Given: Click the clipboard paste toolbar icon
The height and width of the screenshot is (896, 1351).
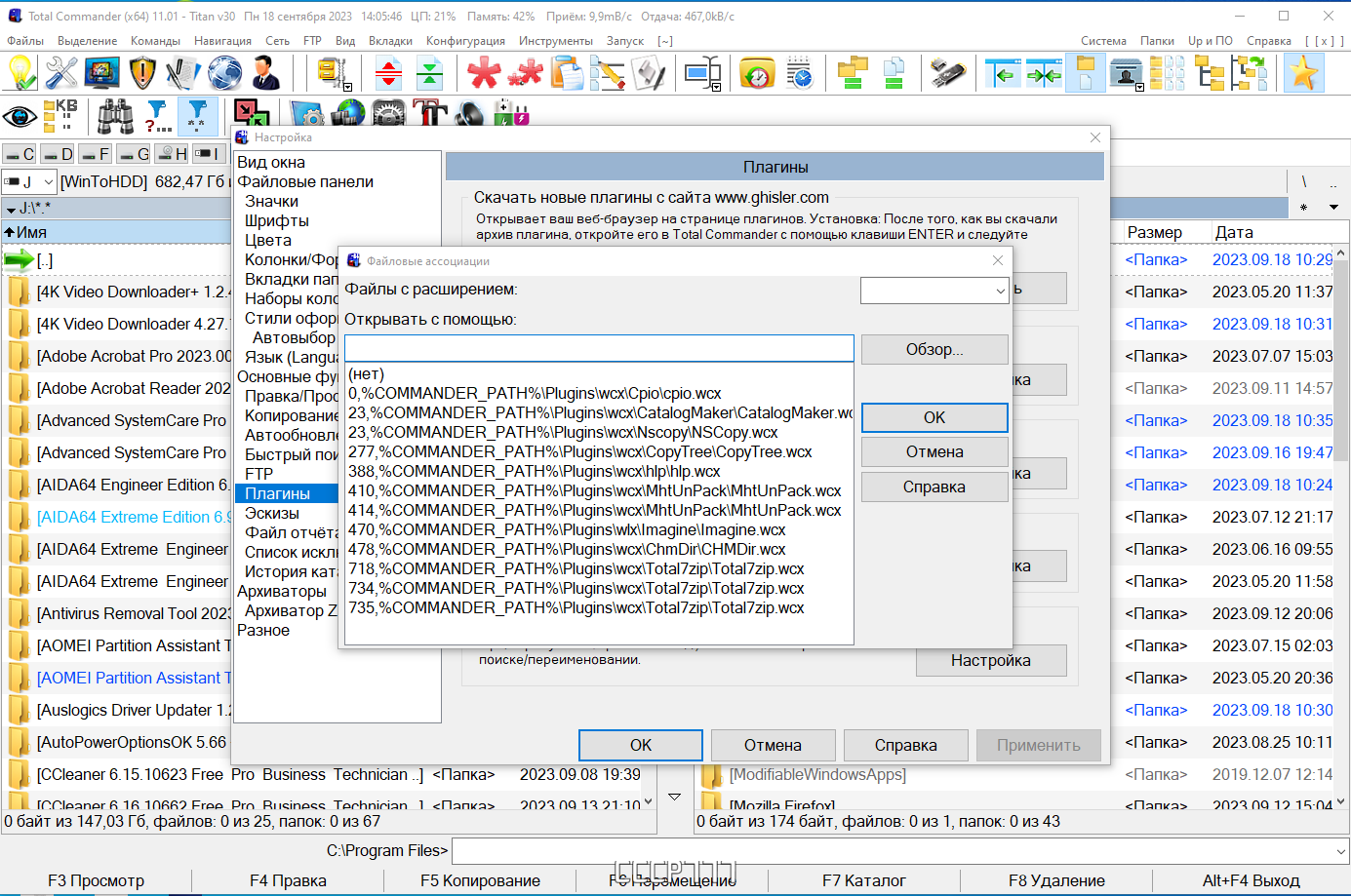Looking at the screenshot, I should click(x=566, y=73).
